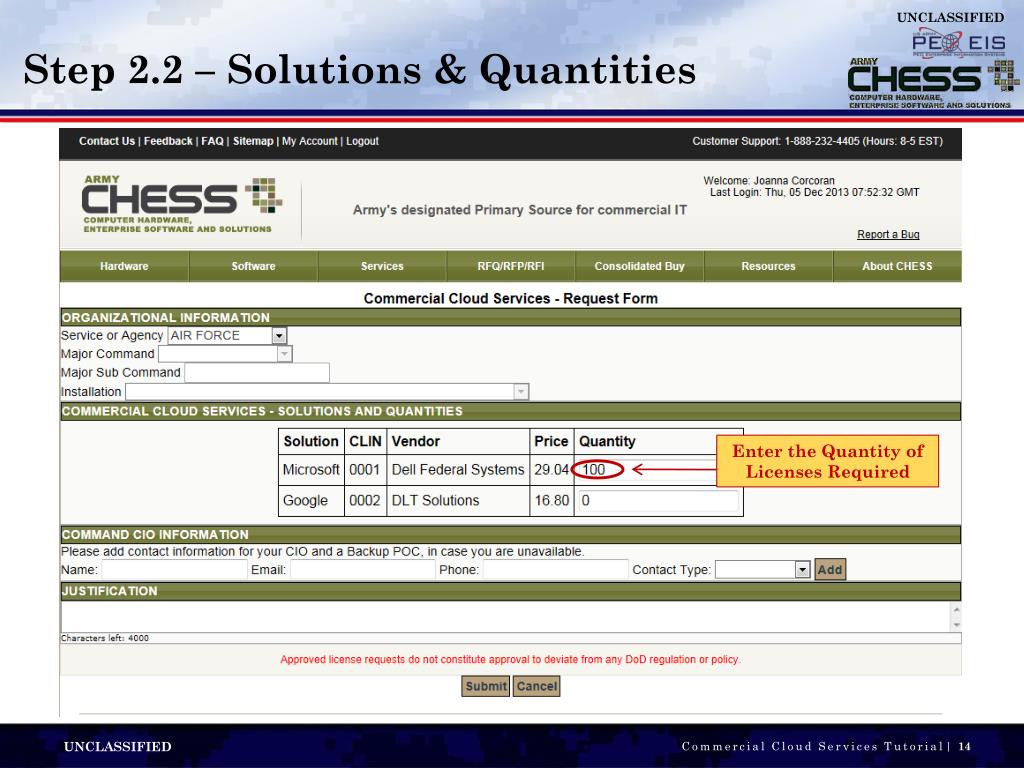Screen dimensions: 1024x768
Task: Open the Contact Us link
Action: [x=106, y=141]
